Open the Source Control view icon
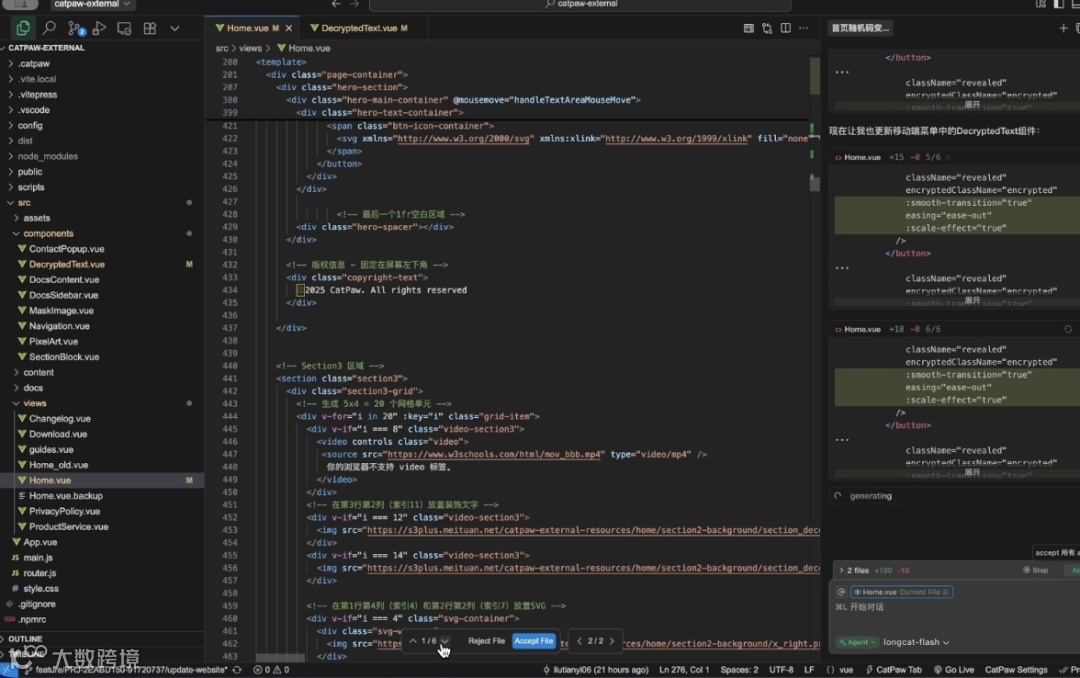This screenshot has width=1080, height=678. click(x=75, y=28)
